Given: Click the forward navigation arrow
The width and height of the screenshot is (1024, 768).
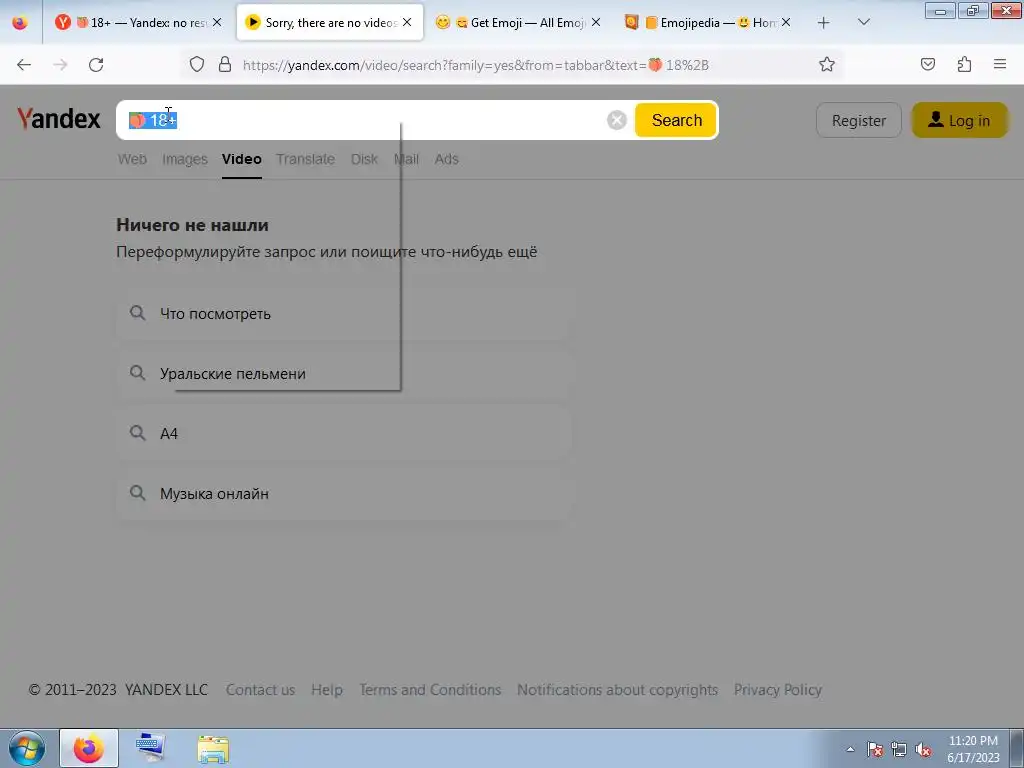Looking at the screenshot, I should coord(60,65).
